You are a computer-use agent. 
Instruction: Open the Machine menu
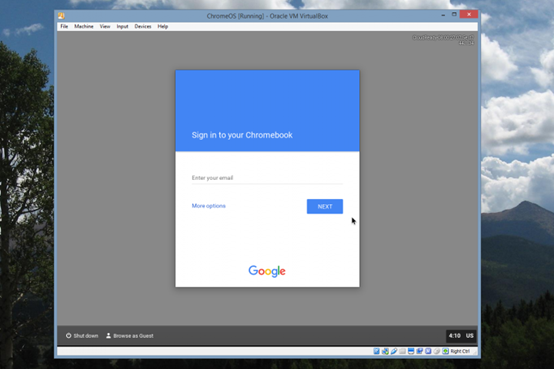84,27
